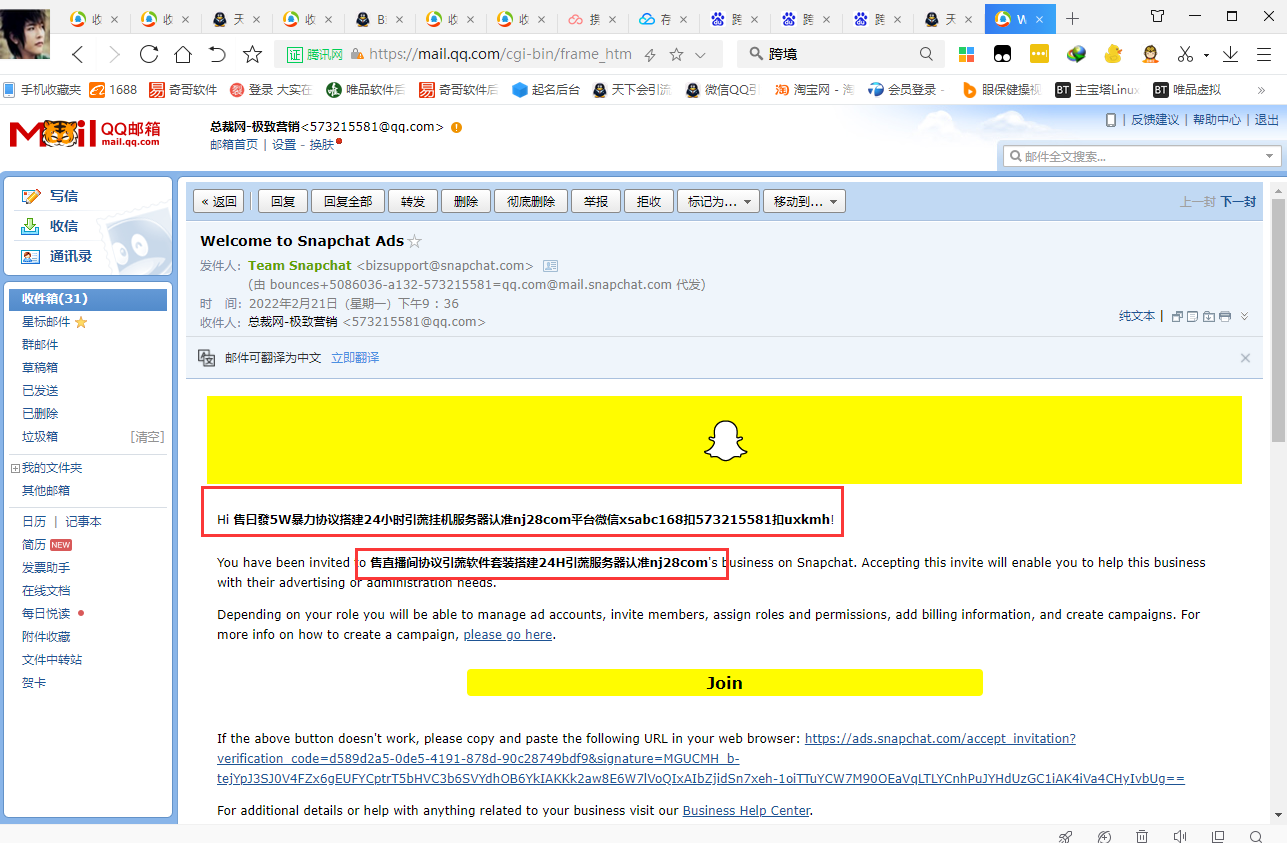Open the 收件箱(31) folder
This screenshot has width=1287, height=843.
click(88, 299)
